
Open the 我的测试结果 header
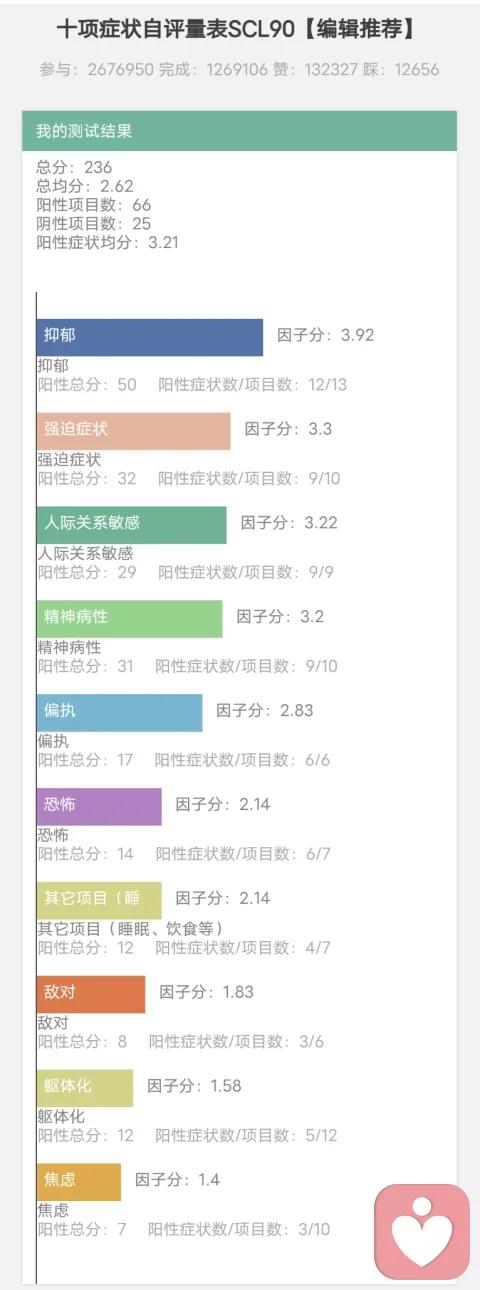[x=240, y=131]
